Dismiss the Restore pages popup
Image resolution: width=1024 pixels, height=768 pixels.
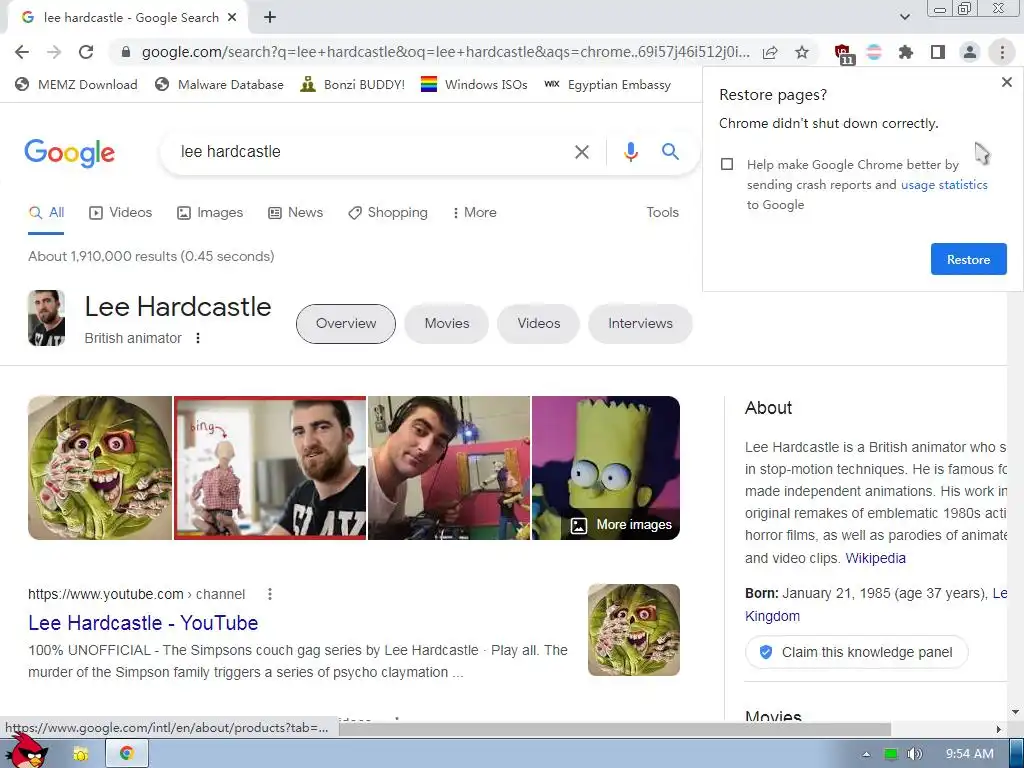click(1006, 82)
